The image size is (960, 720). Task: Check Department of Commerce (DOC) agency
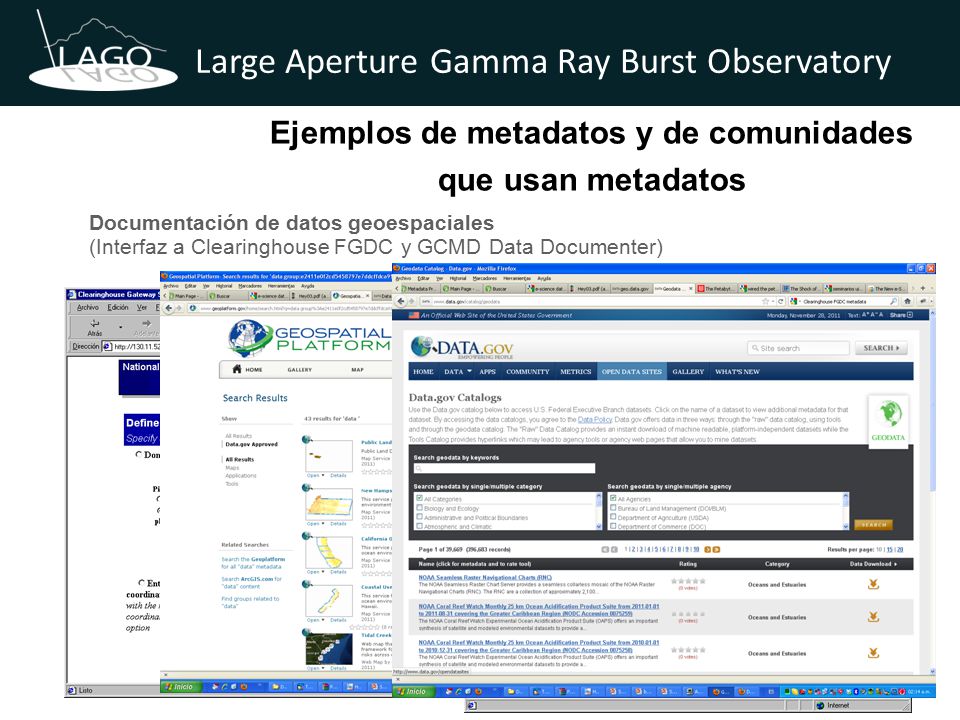point(613,526)
